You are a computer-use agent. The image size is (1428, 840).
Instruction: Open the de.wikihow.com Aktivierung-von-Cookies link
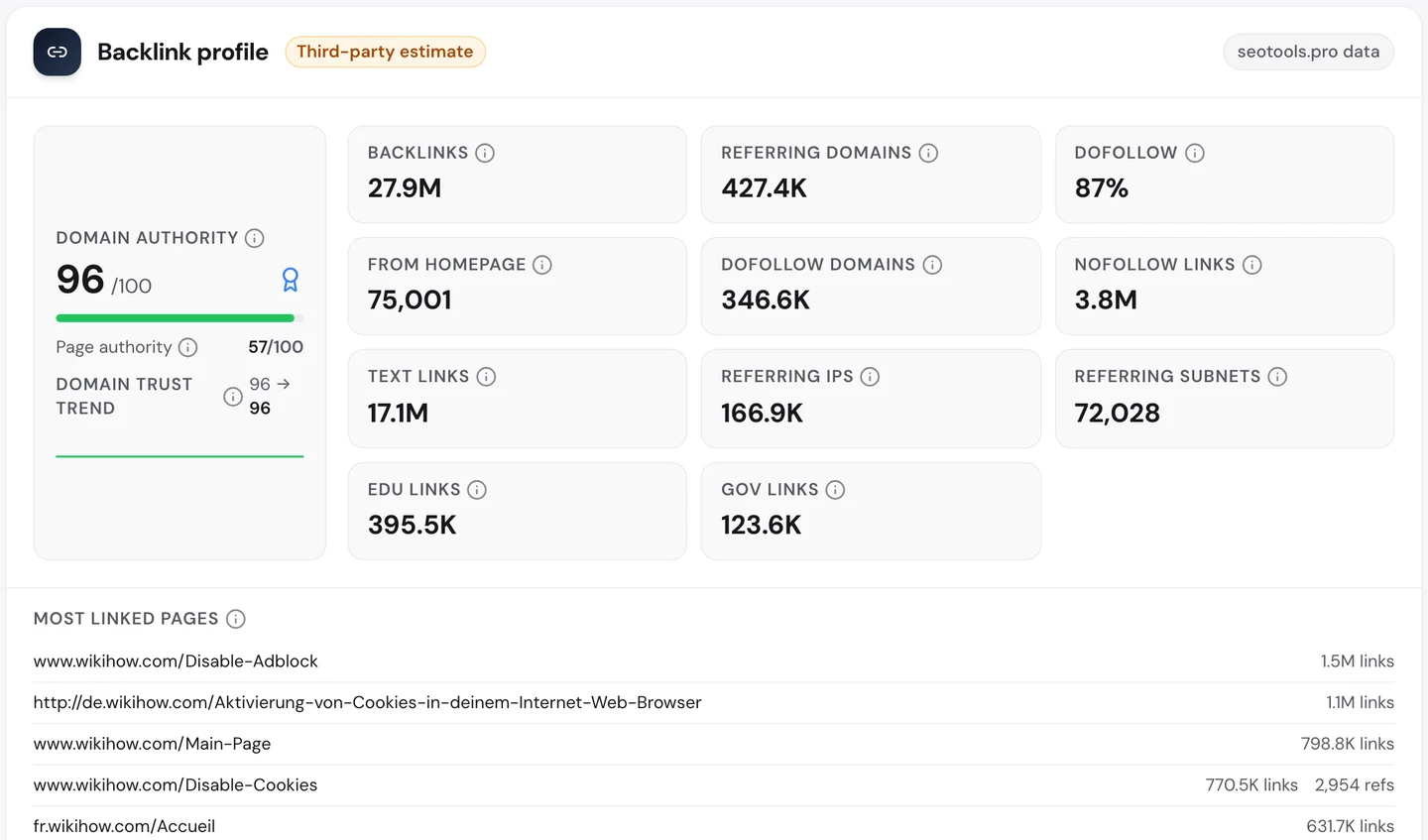[367, 702]
